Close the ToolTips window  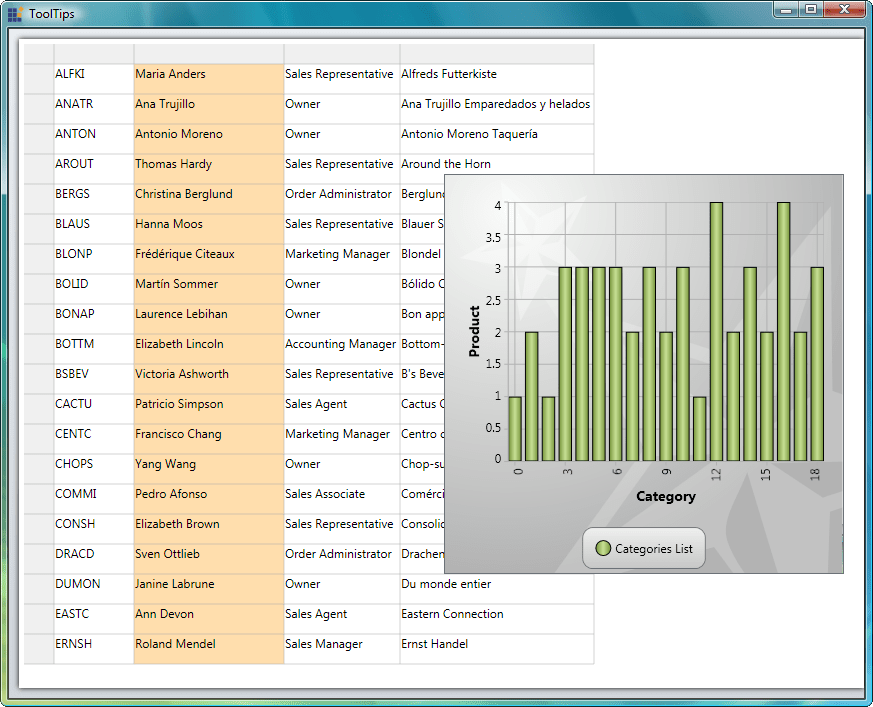pos(845,9)
